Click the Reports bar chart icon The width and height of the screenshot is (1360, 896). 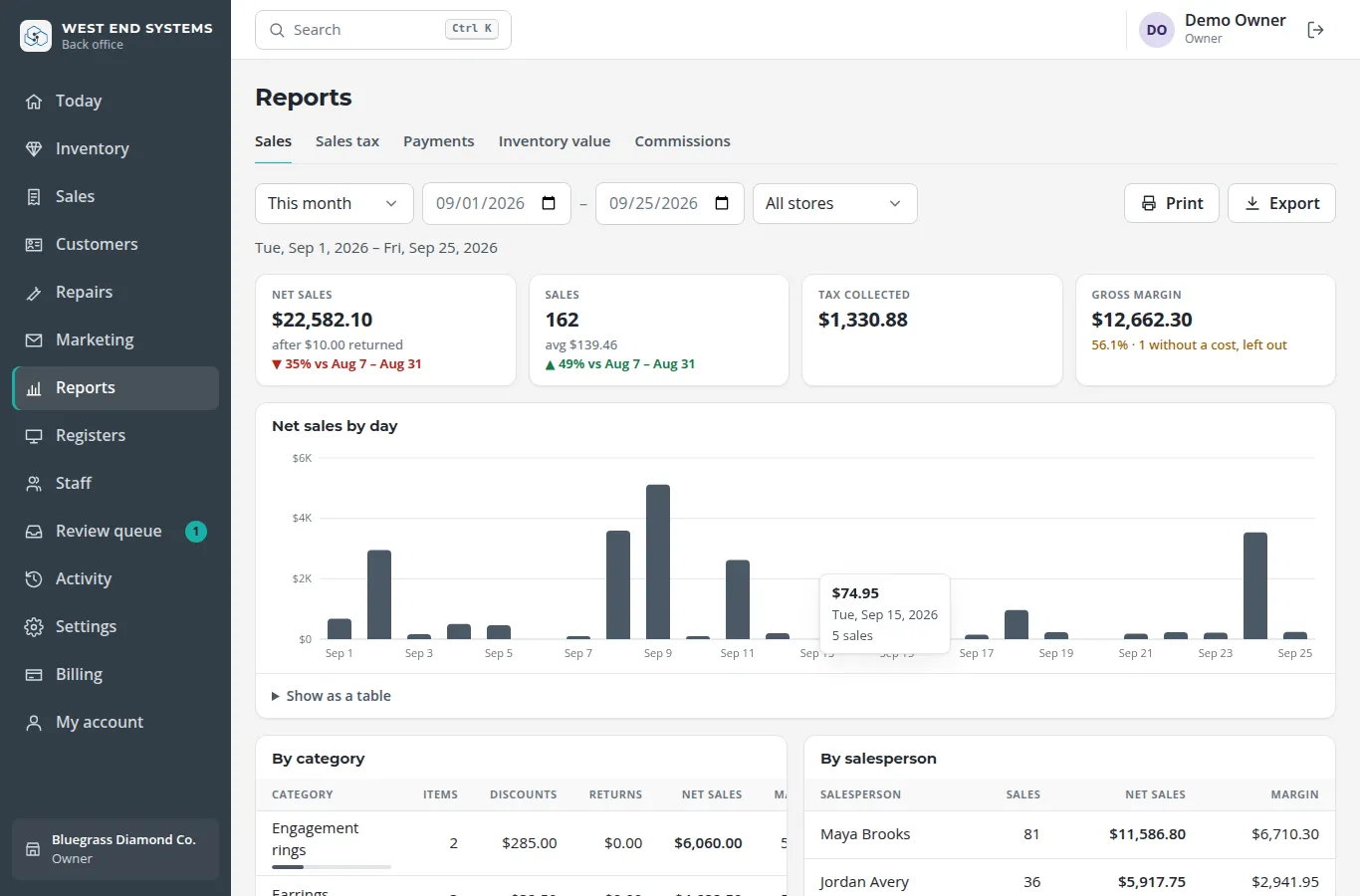[x=34, y=388]
